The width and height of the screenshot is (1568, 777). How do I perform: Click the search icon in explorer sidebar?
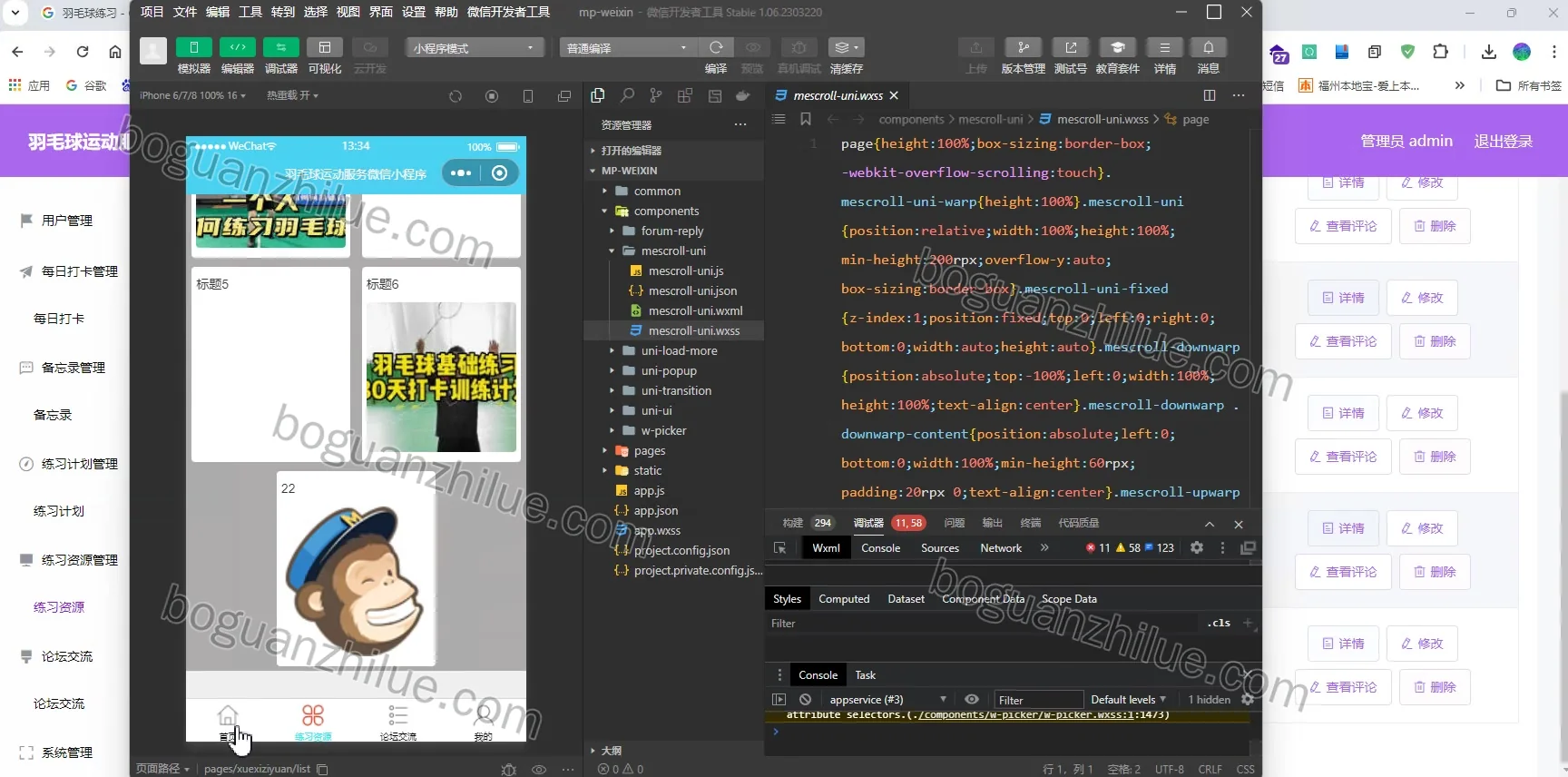(627, 95)
